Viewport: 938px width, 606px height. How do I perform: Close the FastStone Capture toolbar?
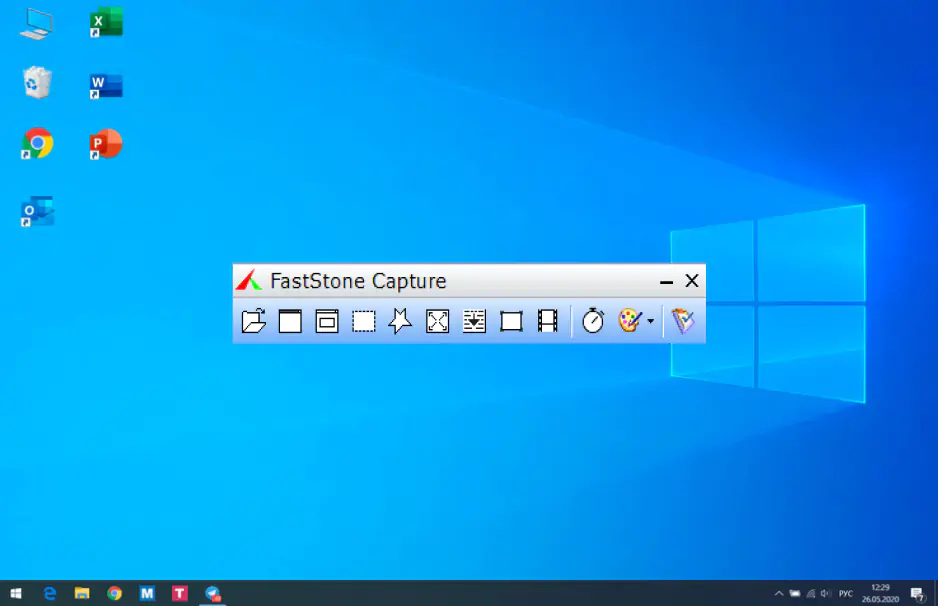(691, 281)
